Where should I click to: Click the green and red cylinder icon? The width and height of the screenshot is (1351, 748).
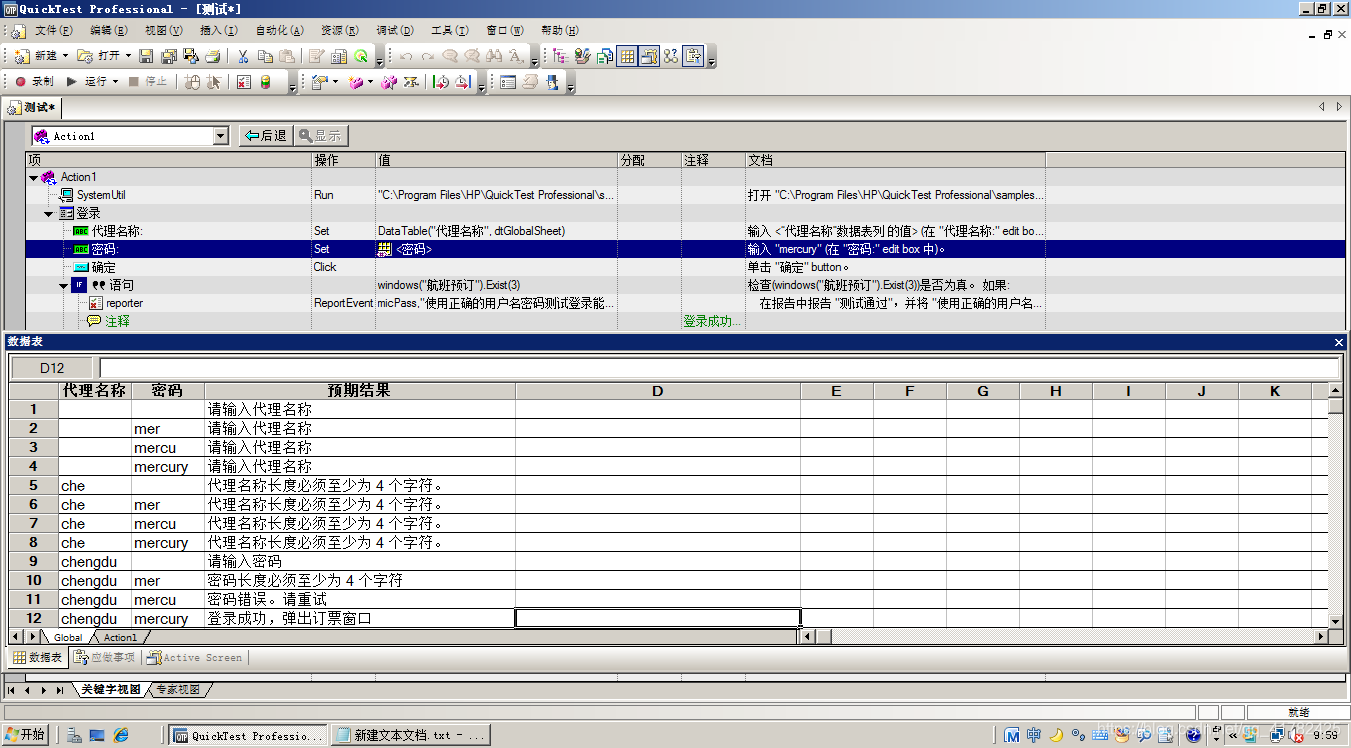pyautogui.click(x=266, y=82)
